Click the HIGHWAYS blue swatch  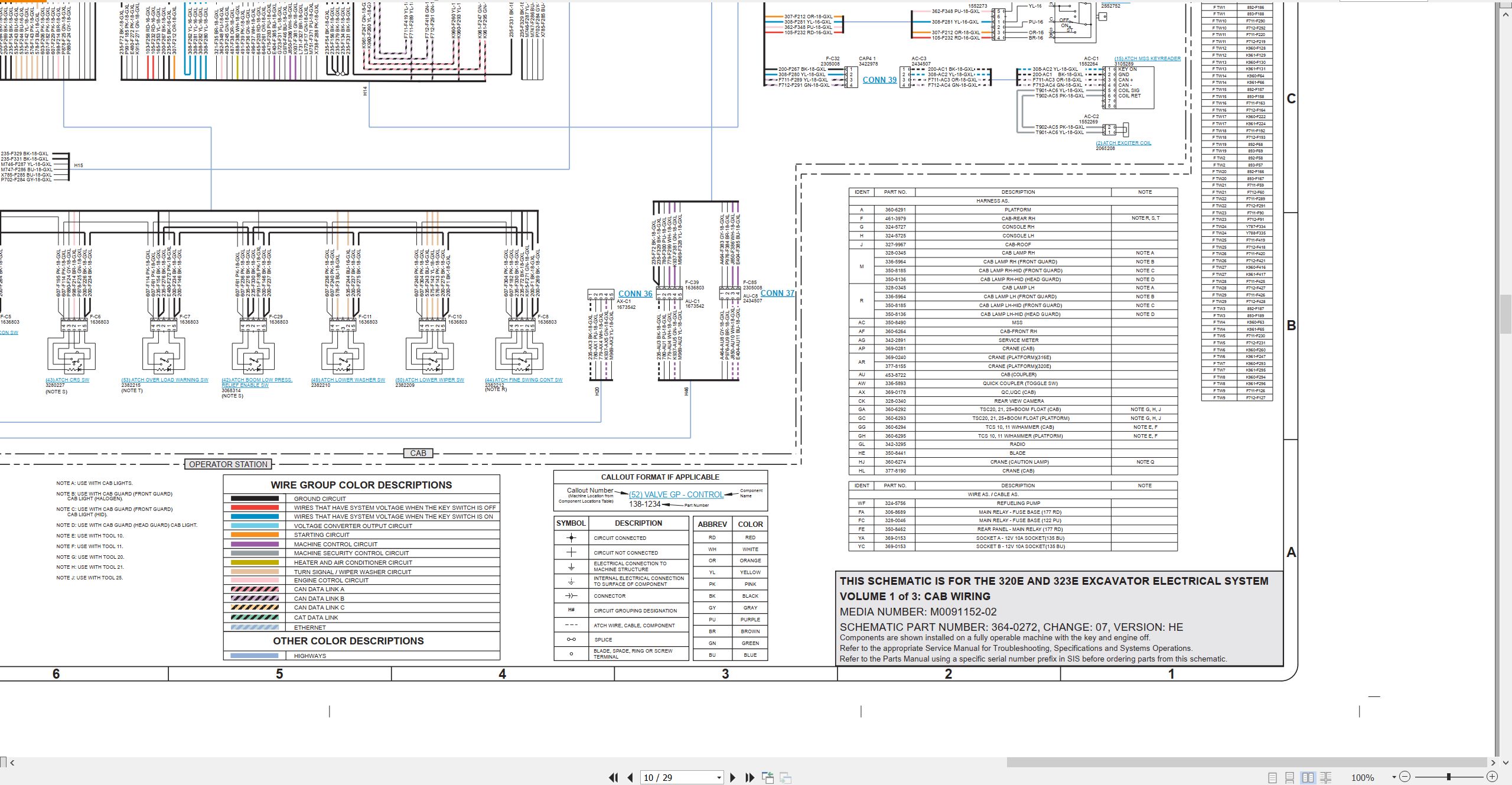point(255,656)
